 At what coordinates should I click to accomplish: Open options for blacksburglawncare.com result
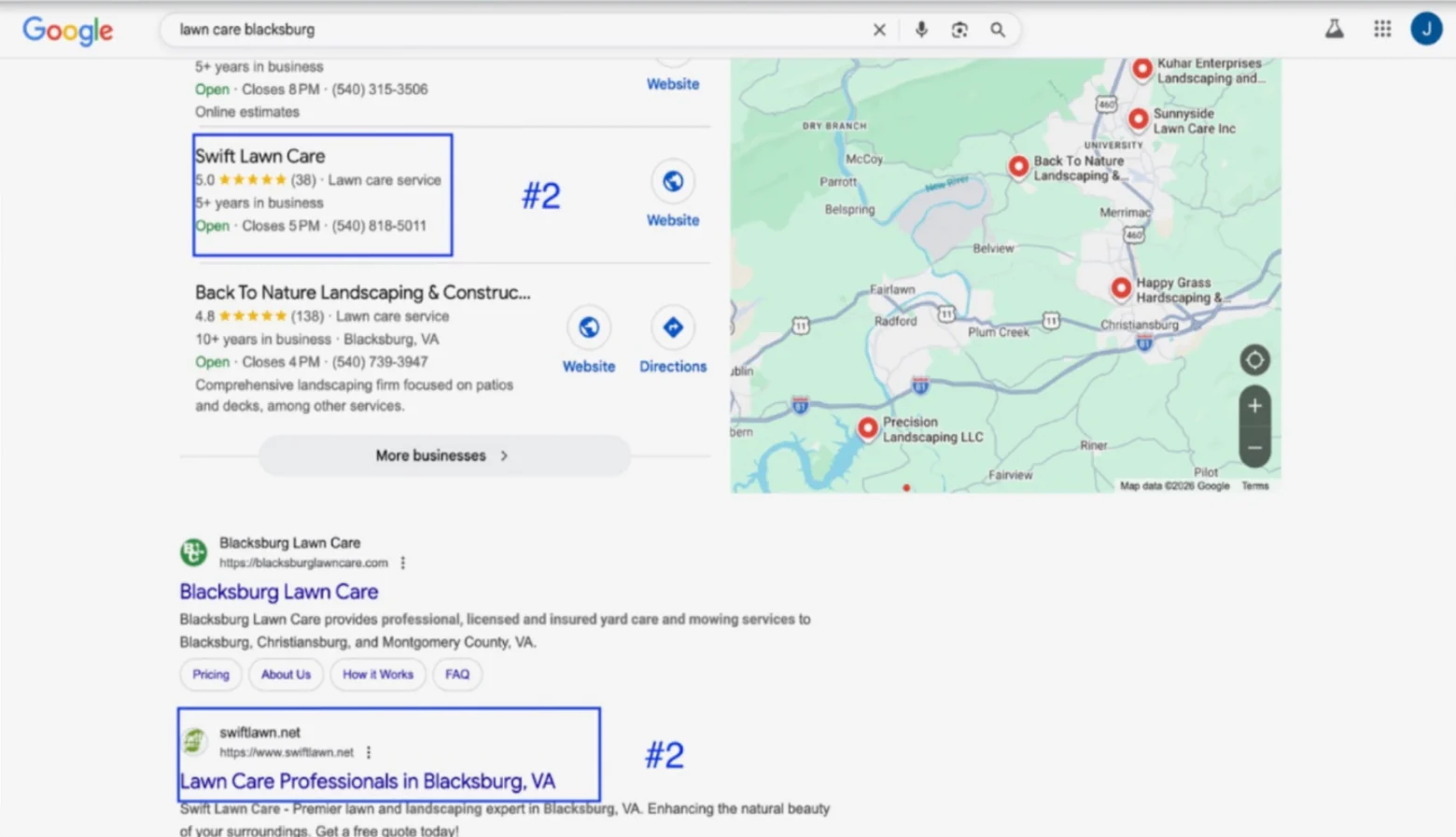point(403,563)
